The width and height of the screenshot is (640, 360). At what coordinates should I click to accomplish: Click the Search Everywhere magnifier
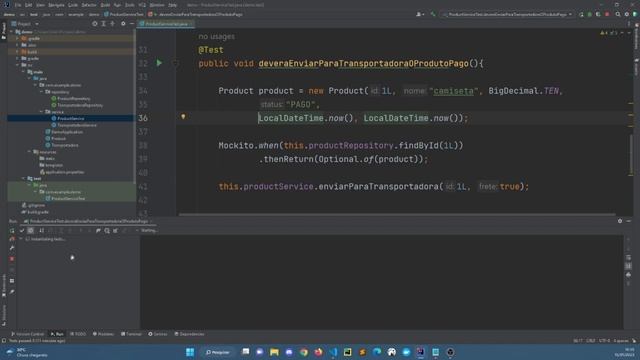(x=618, y=14)
